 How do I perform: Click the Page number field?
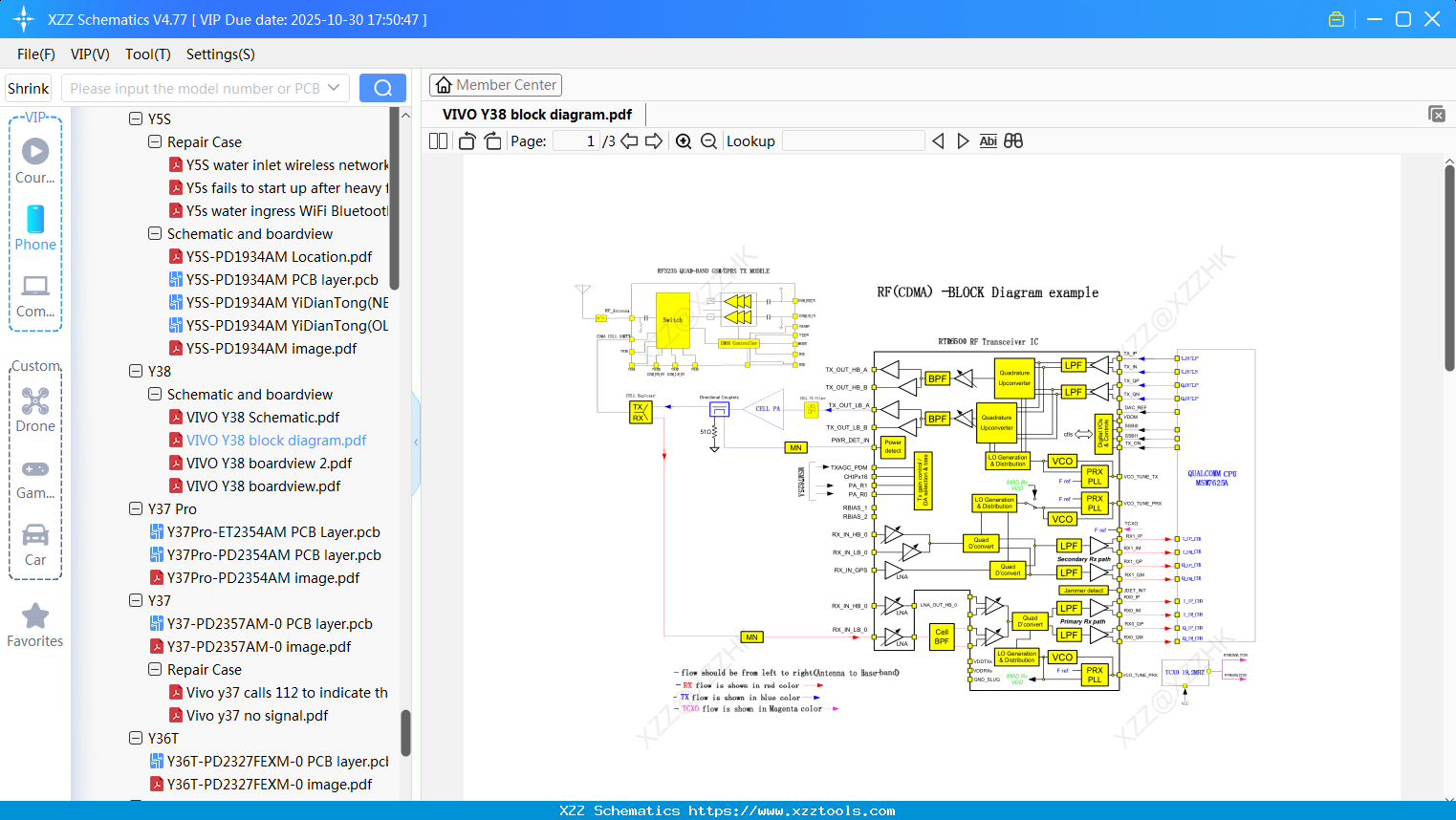[x=576, y=141]
